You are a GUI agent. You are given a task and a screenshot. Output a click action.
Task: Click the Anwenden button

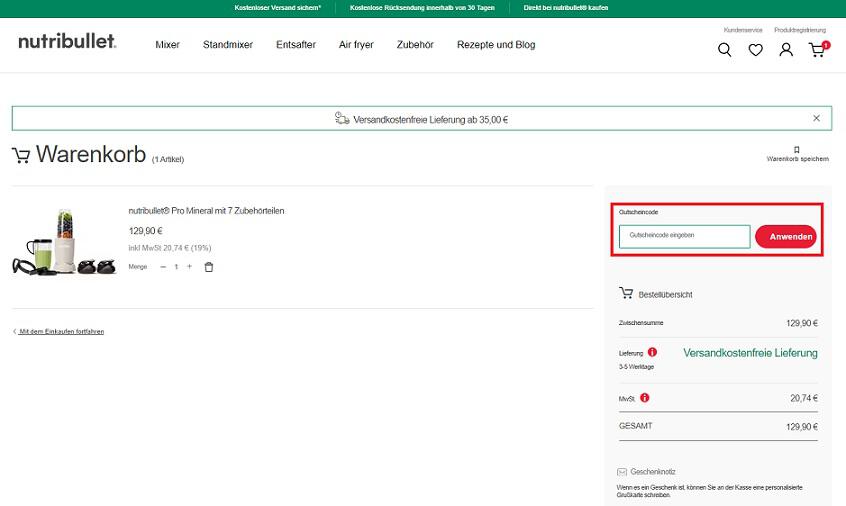coord(786,236)
